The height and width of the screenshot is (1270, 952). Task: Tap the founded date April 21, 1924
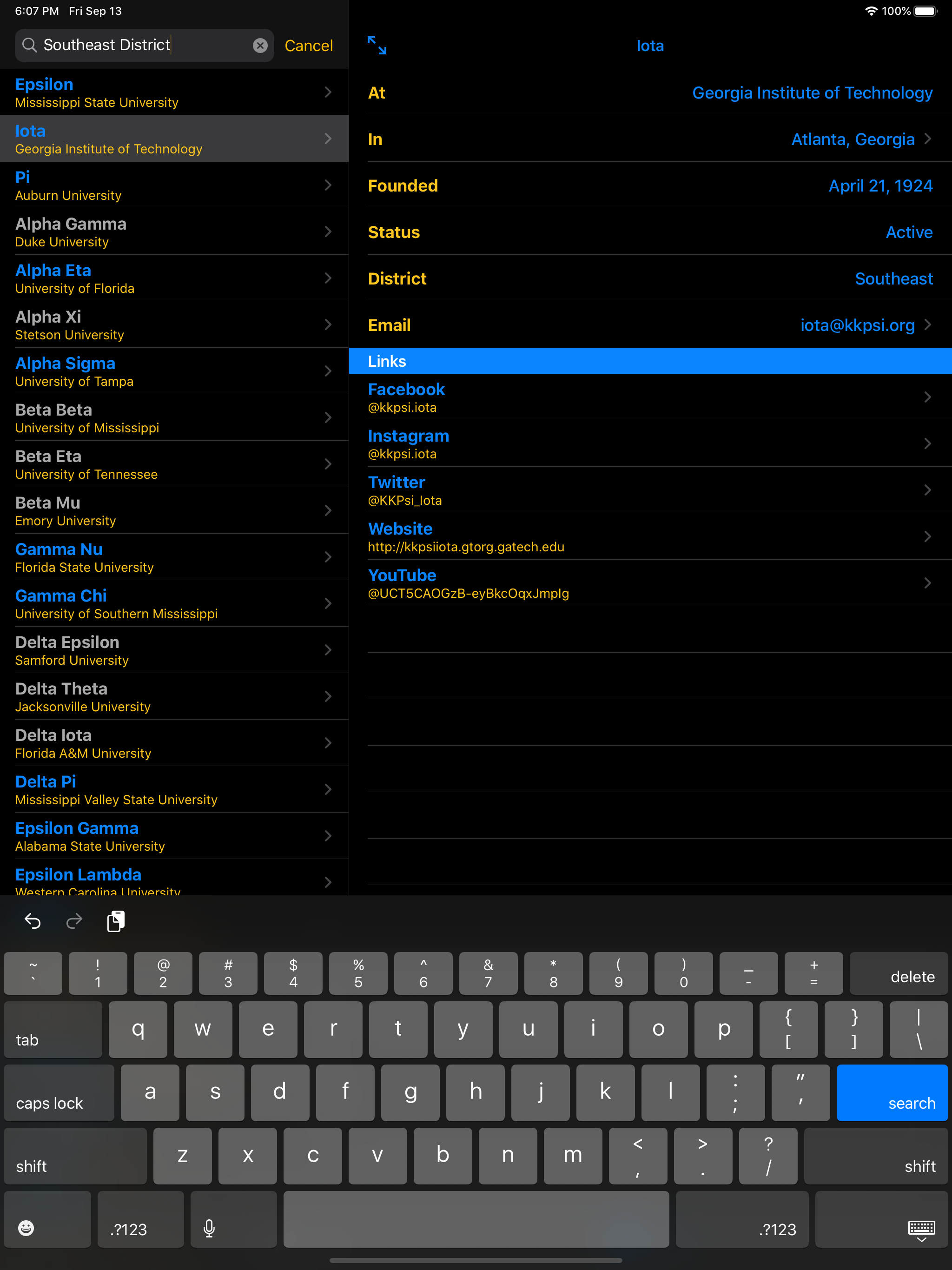pyautogui.click(x=880, y=186)
